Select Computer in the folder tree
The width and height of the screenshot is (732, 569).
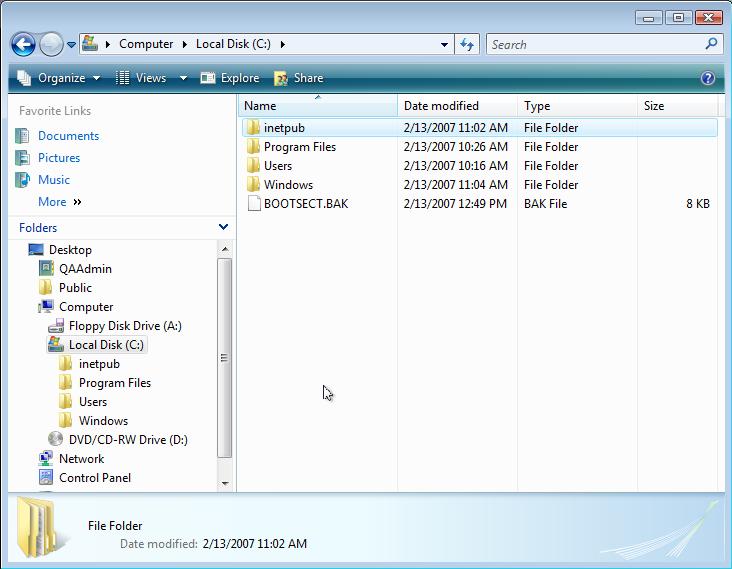click(x=86, y=307)
